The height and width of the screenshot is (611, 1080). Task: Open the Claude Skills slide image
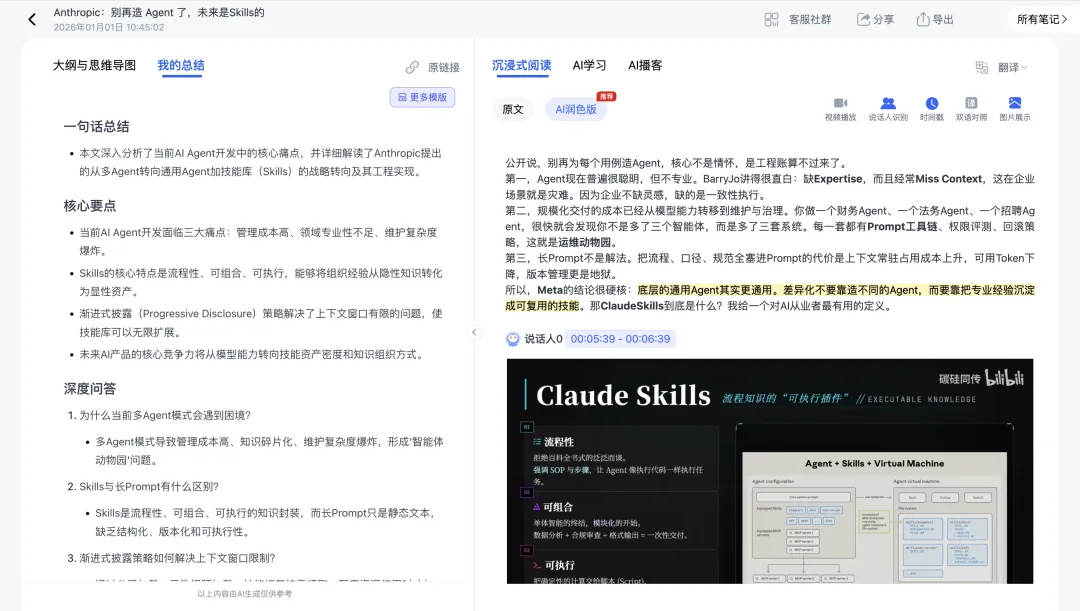click(769, 471)
